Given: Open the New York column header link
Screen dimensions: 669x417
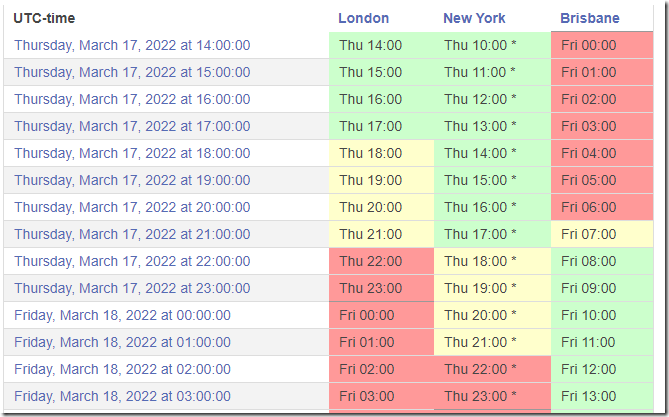Looking at the screenshot, I should click(x=474, y=18).
